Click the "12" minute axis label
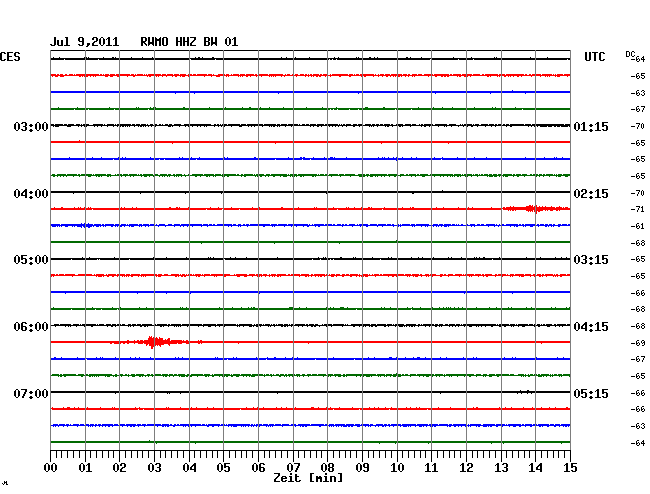650x494 pixels. (466, 468)
